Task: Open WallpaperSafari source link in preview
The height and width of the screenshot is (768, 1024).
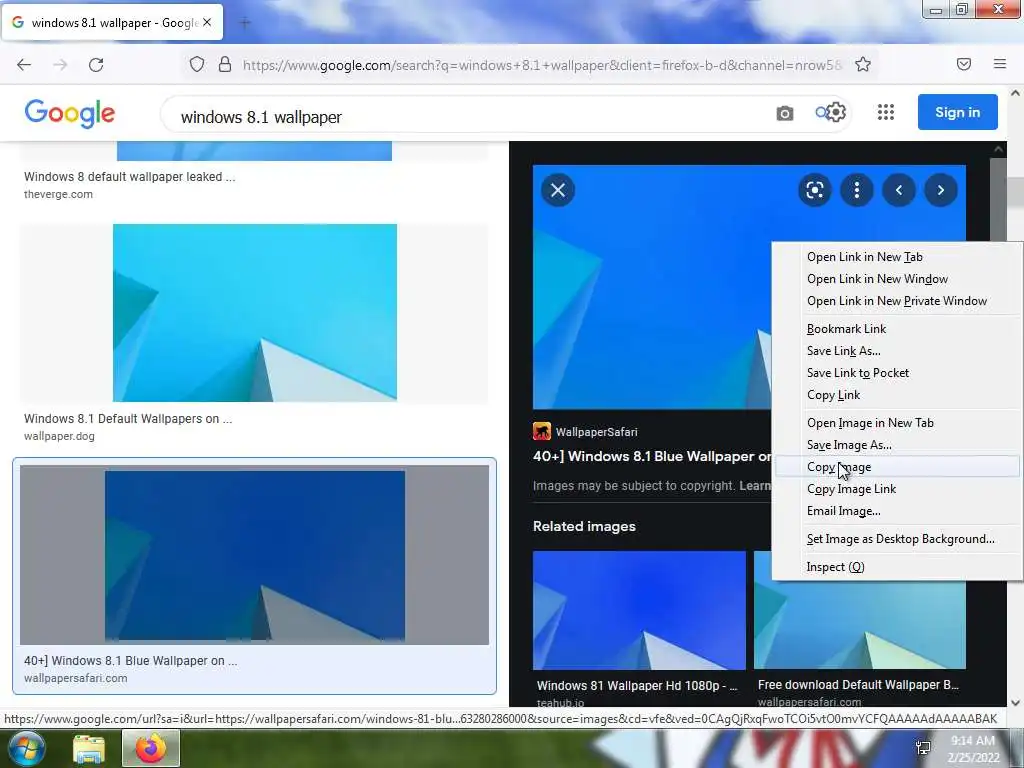Action: tap(596, 432)
